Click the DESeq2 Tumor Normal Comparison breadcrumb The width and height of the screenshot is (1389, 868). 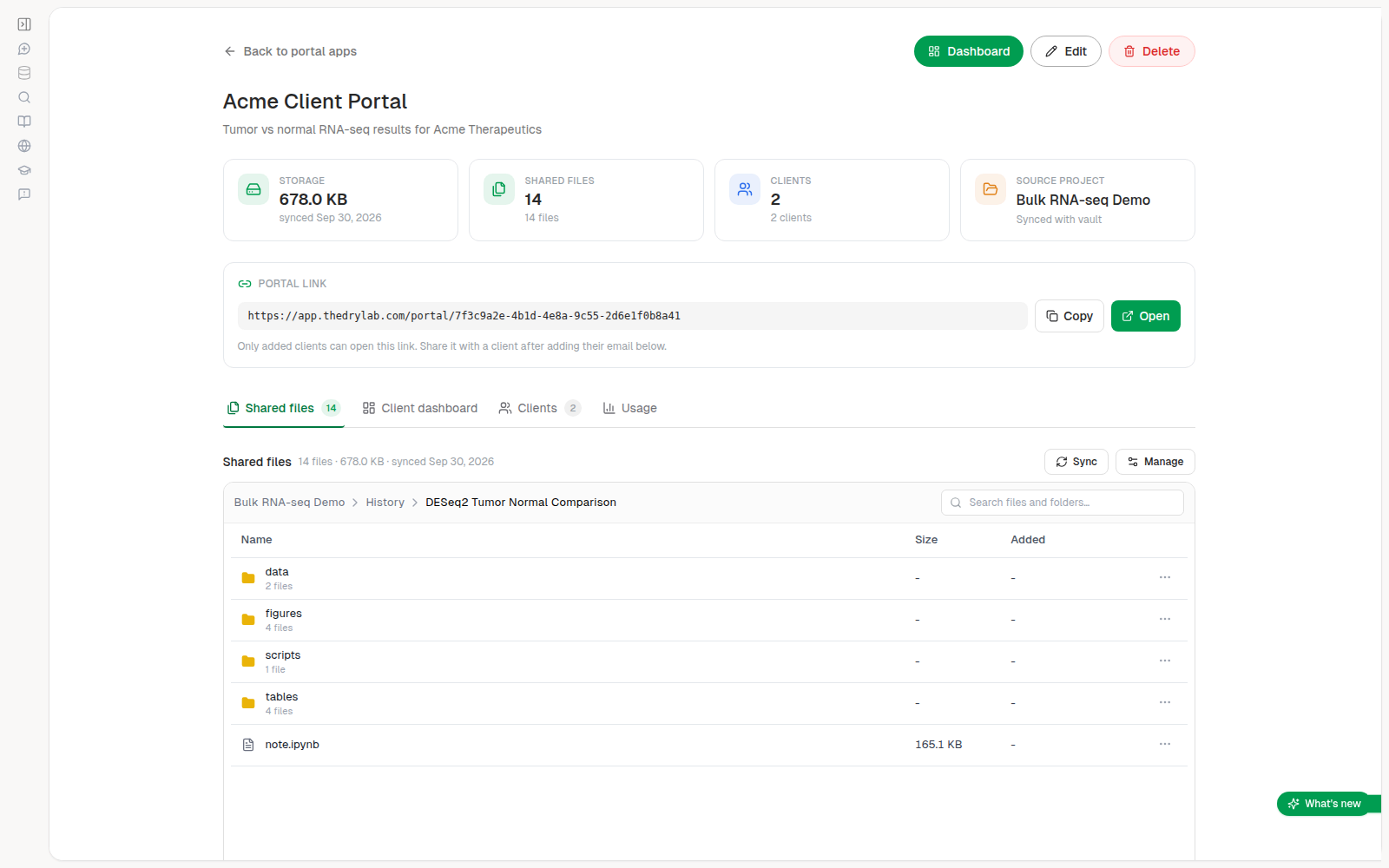(521, 503)
